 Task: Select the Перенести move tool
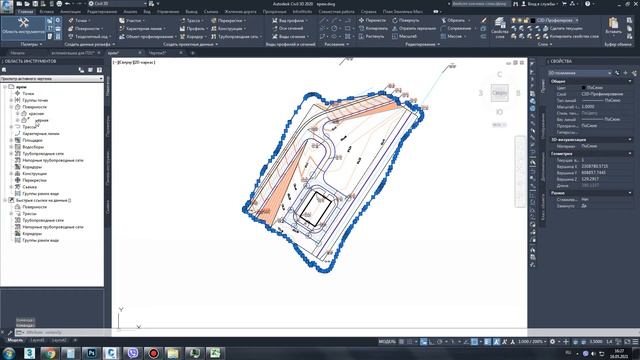372,20
